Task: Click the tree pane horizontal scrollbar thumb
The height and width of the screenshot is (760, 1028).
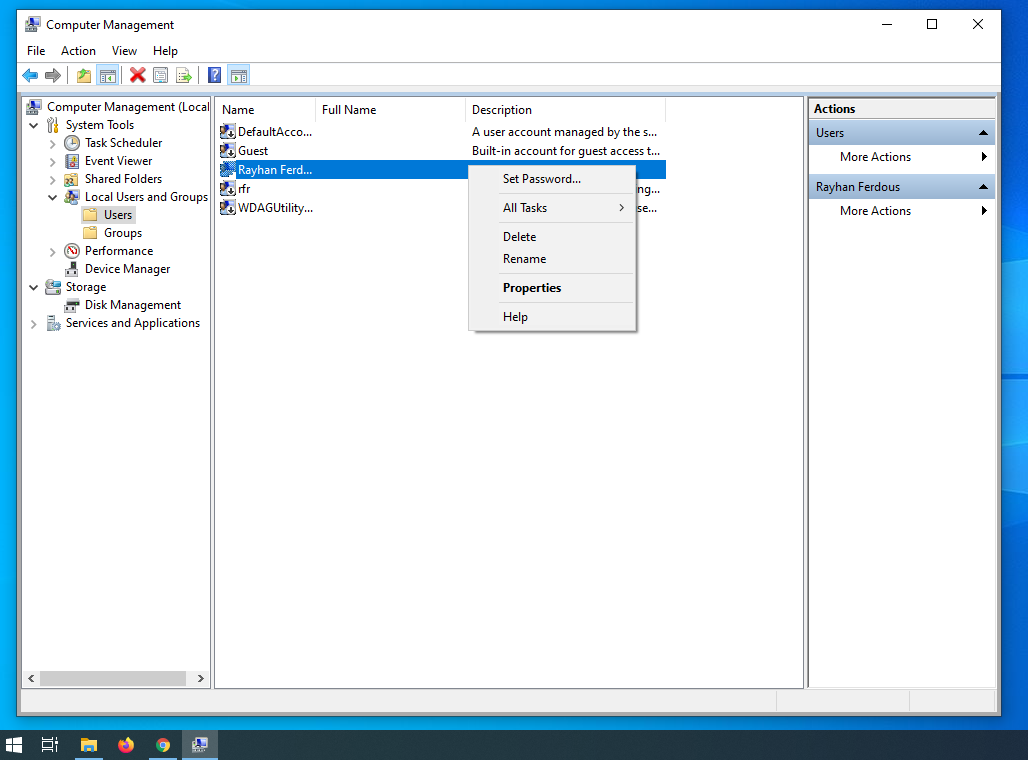Action: pyautogui.click(x=113, y=679)
